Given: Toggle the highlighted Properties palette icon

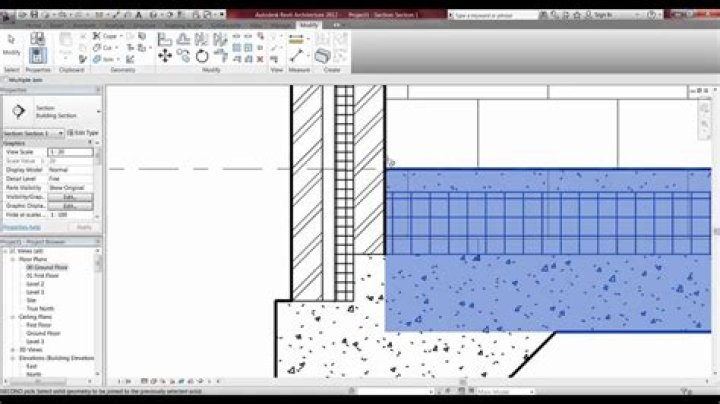Looking at the screenshot, I should coord(38,56).
